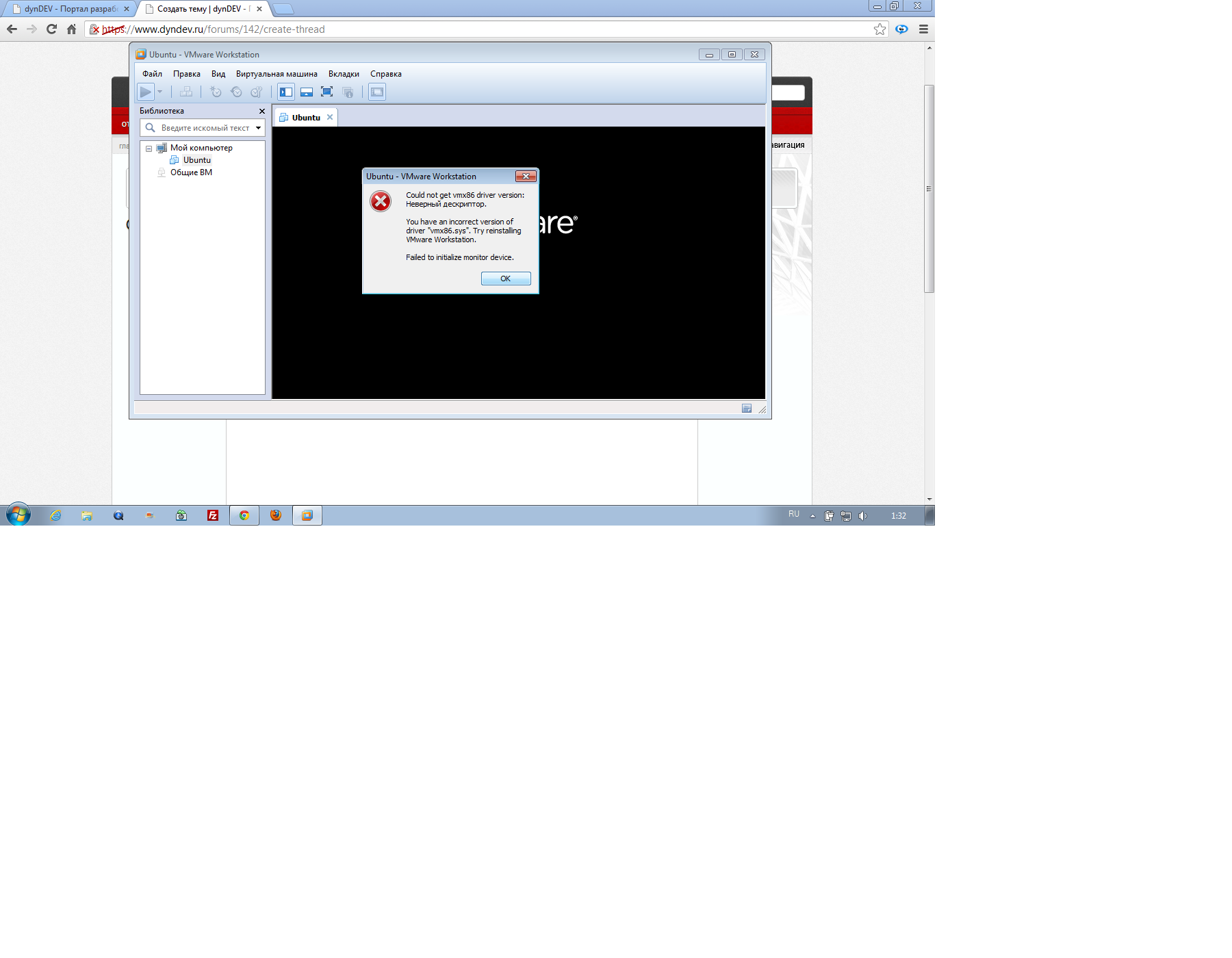Image resolution: width=1232 pixels, height=958 pixels.
Task: Minimize the VMware Workstation window
Action: click(x=709, y=55)
